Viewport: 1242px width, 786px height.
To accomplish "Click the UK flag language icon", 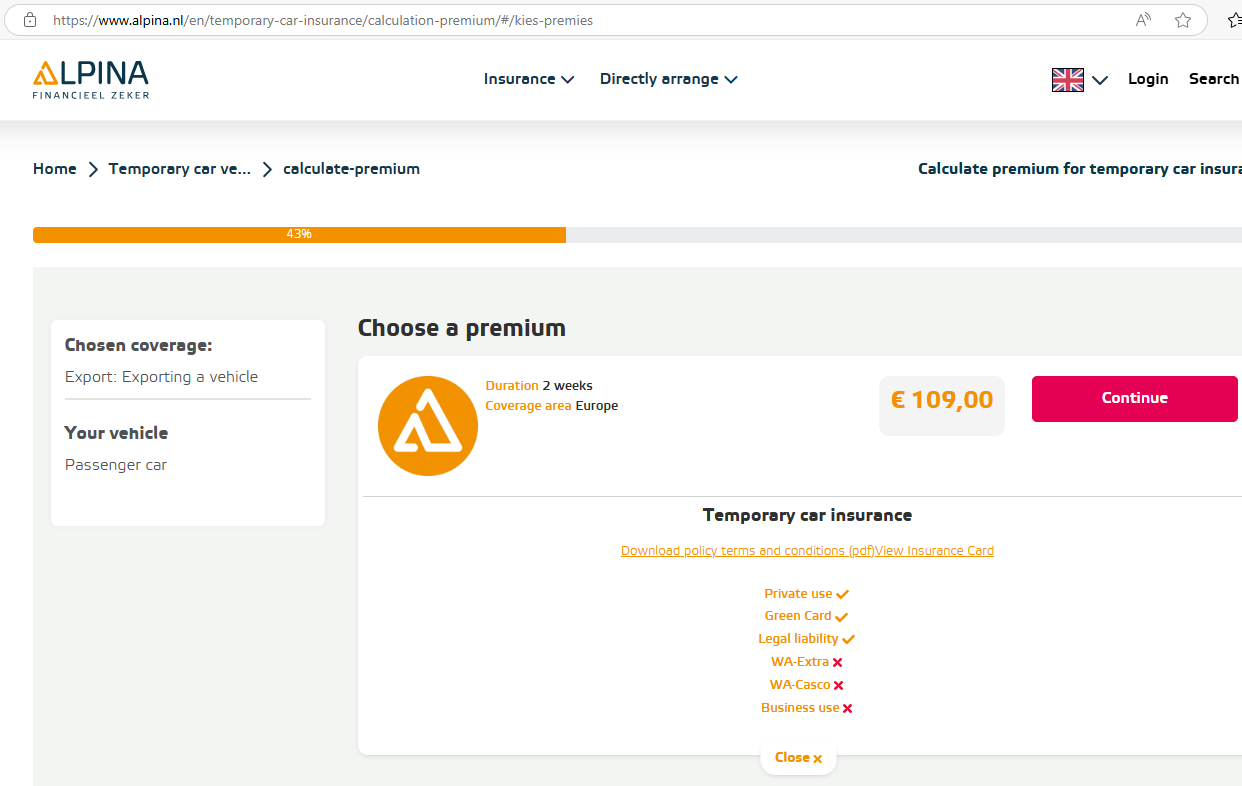I will [1068, 80].
